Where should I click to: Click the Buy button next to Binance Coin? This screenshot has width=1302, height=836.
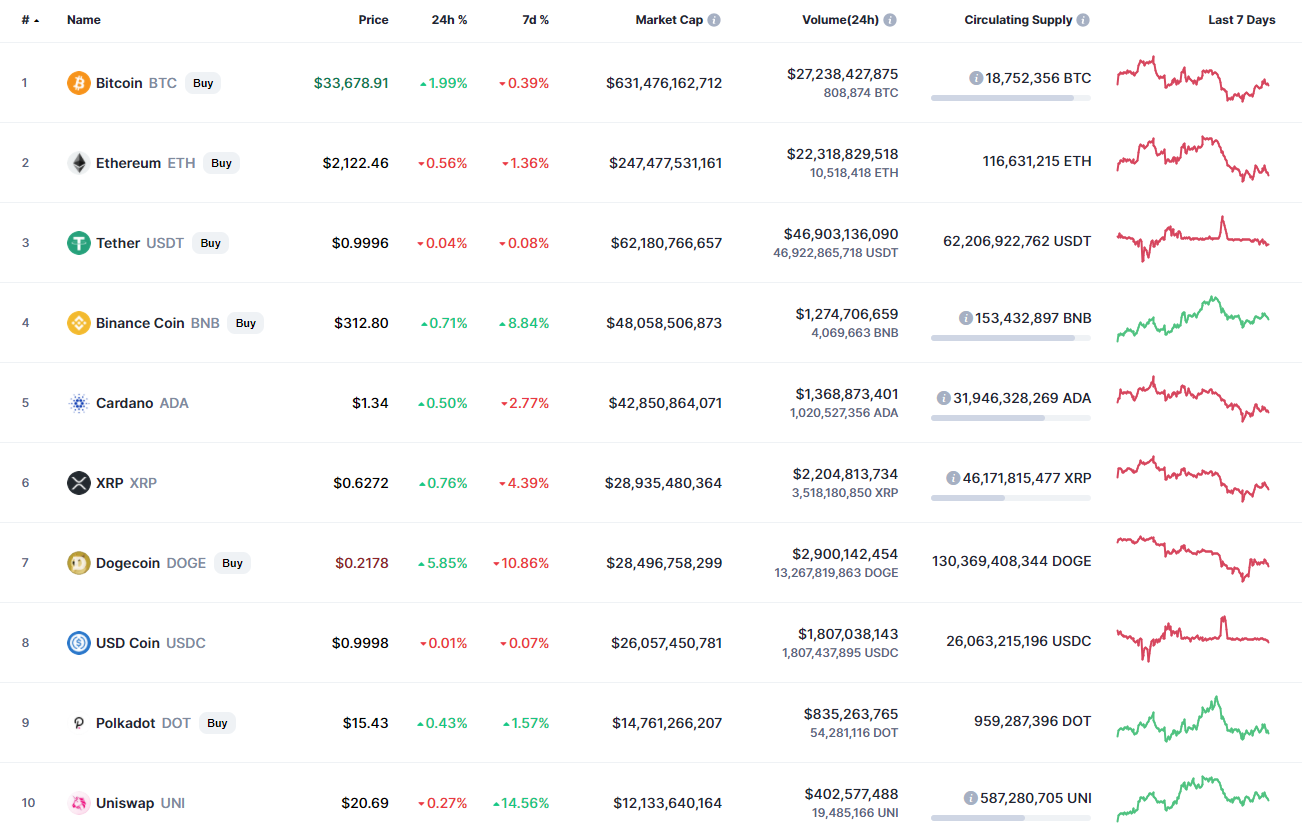tap(246, 323)
